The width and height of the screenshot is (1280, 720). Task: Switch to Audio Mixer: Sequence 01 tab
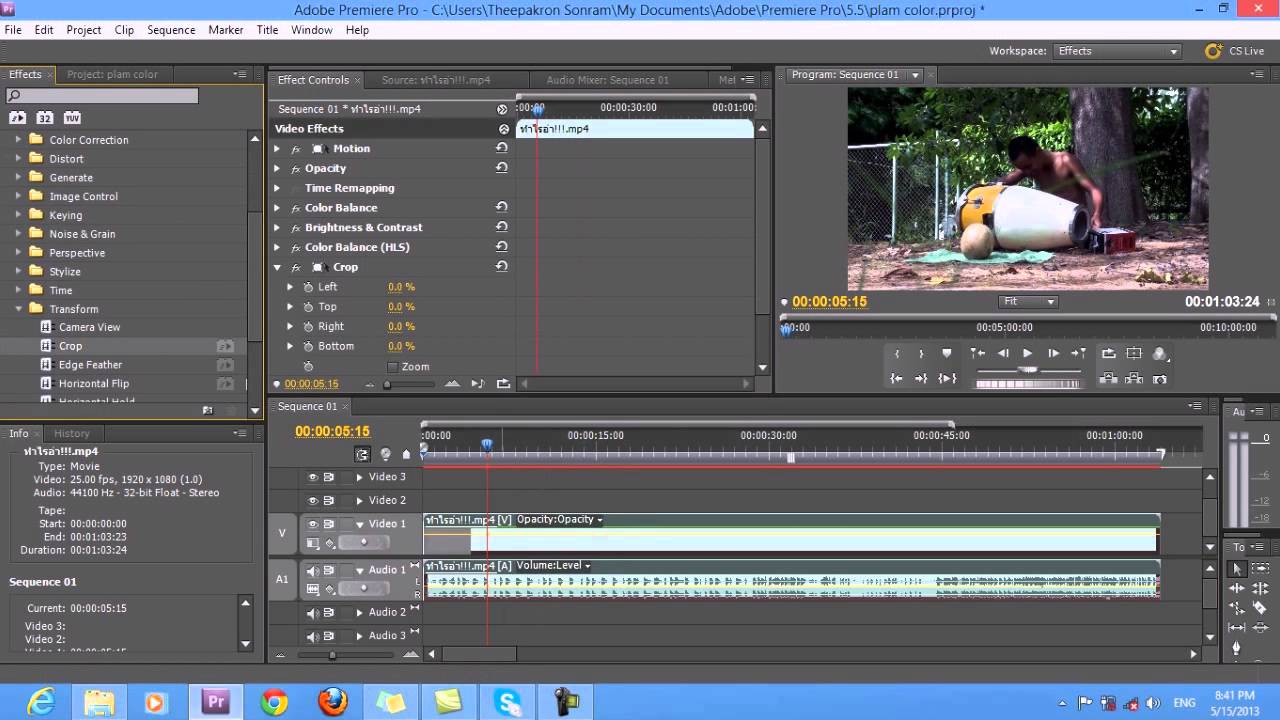tap(607, 80)
